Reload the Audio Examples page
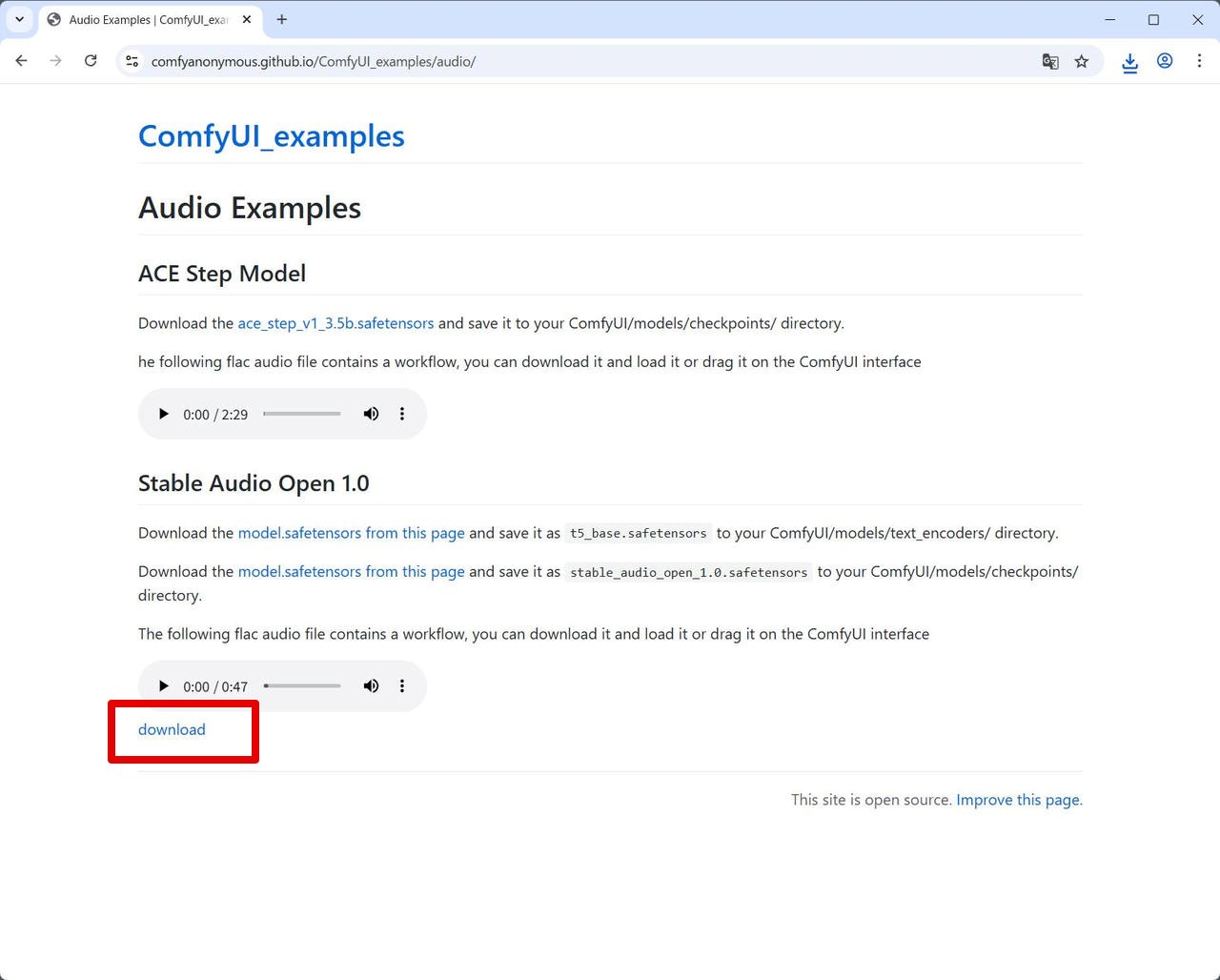Screen dimensions: 1220x980 click(91, 61)
